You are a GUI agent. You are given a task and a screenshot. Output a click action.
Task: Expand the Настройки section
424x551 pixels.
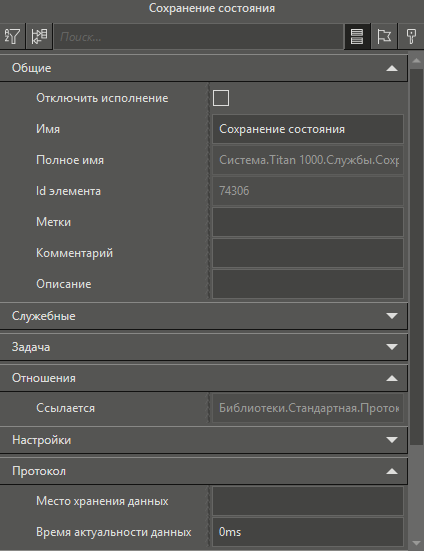tap(204, 440)
